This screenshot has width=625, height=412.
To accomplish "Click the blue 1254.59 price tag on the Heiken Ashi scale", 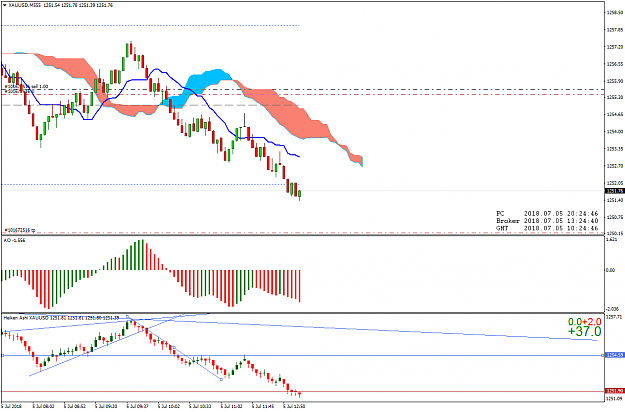I will click(614, 355).
